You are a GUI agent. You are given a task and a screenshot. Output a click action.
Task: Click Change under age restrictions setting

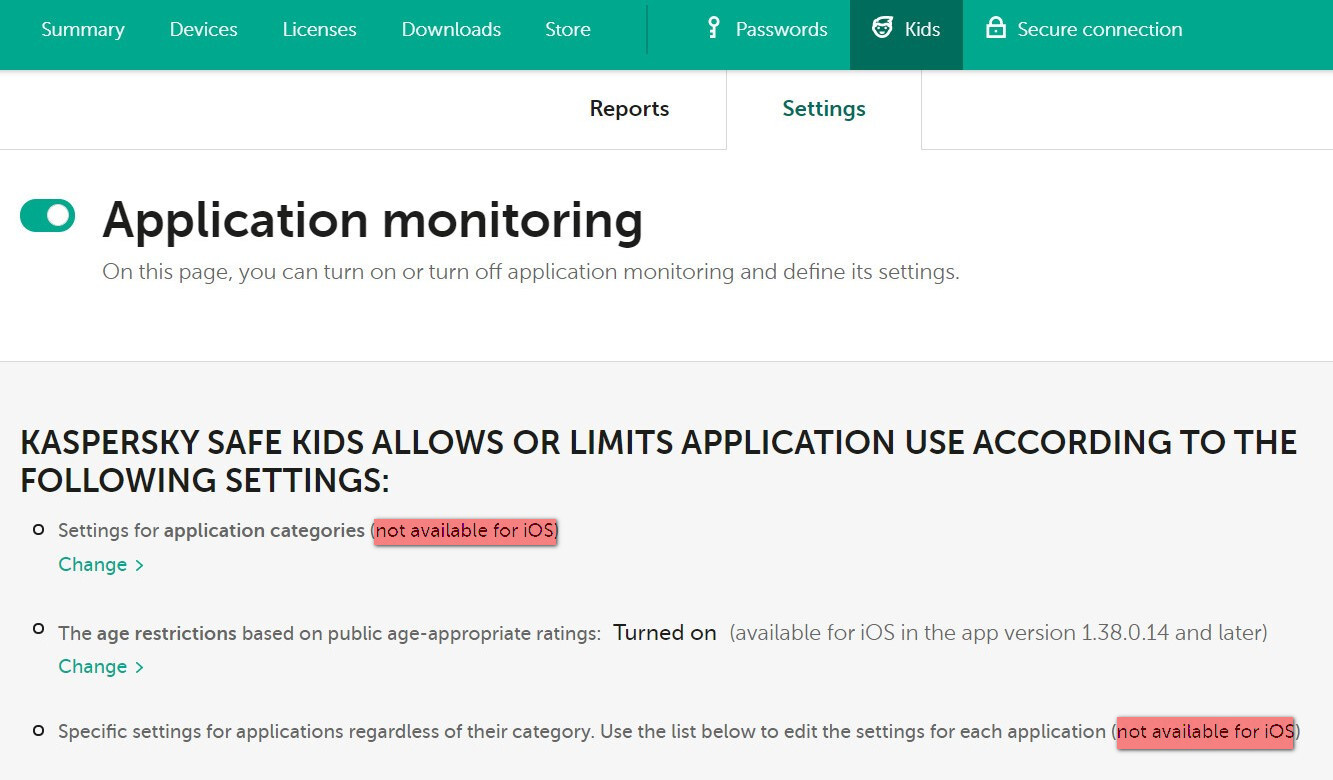101,667
